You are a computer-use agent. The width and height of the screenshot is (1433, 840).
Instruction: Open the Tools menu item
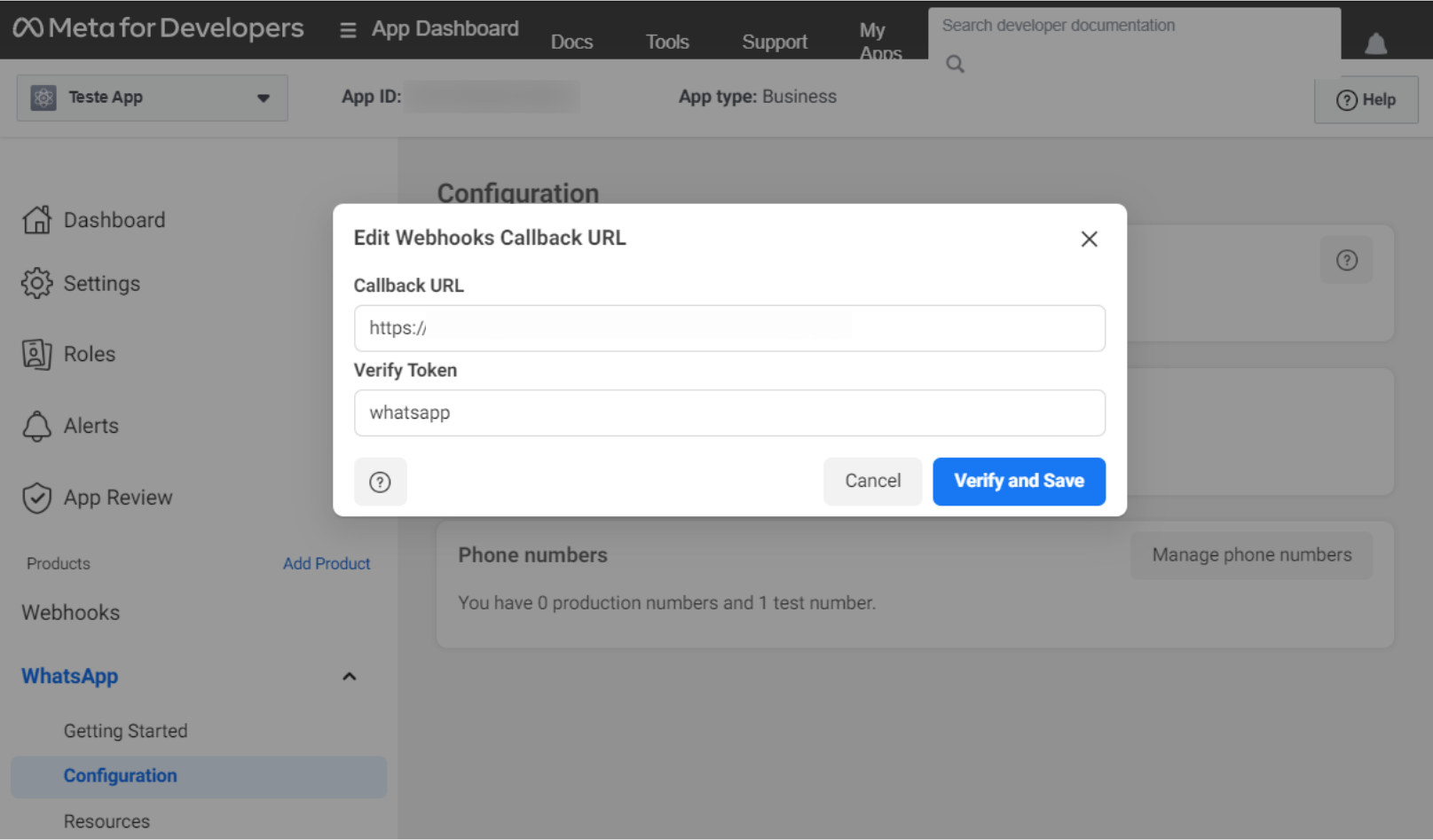(x=667, y=42)
